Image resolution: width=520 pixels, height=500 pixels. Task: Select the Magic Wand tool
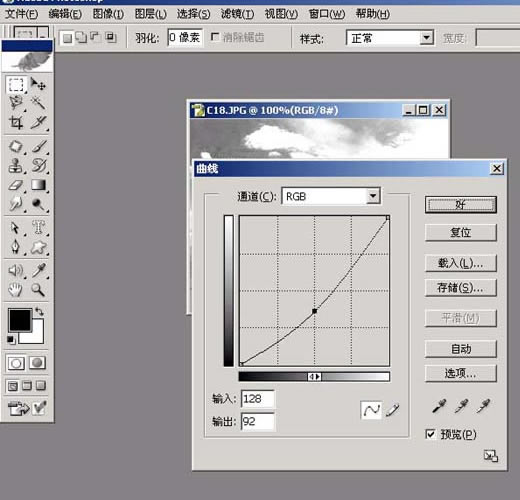[x=38, y=103]
